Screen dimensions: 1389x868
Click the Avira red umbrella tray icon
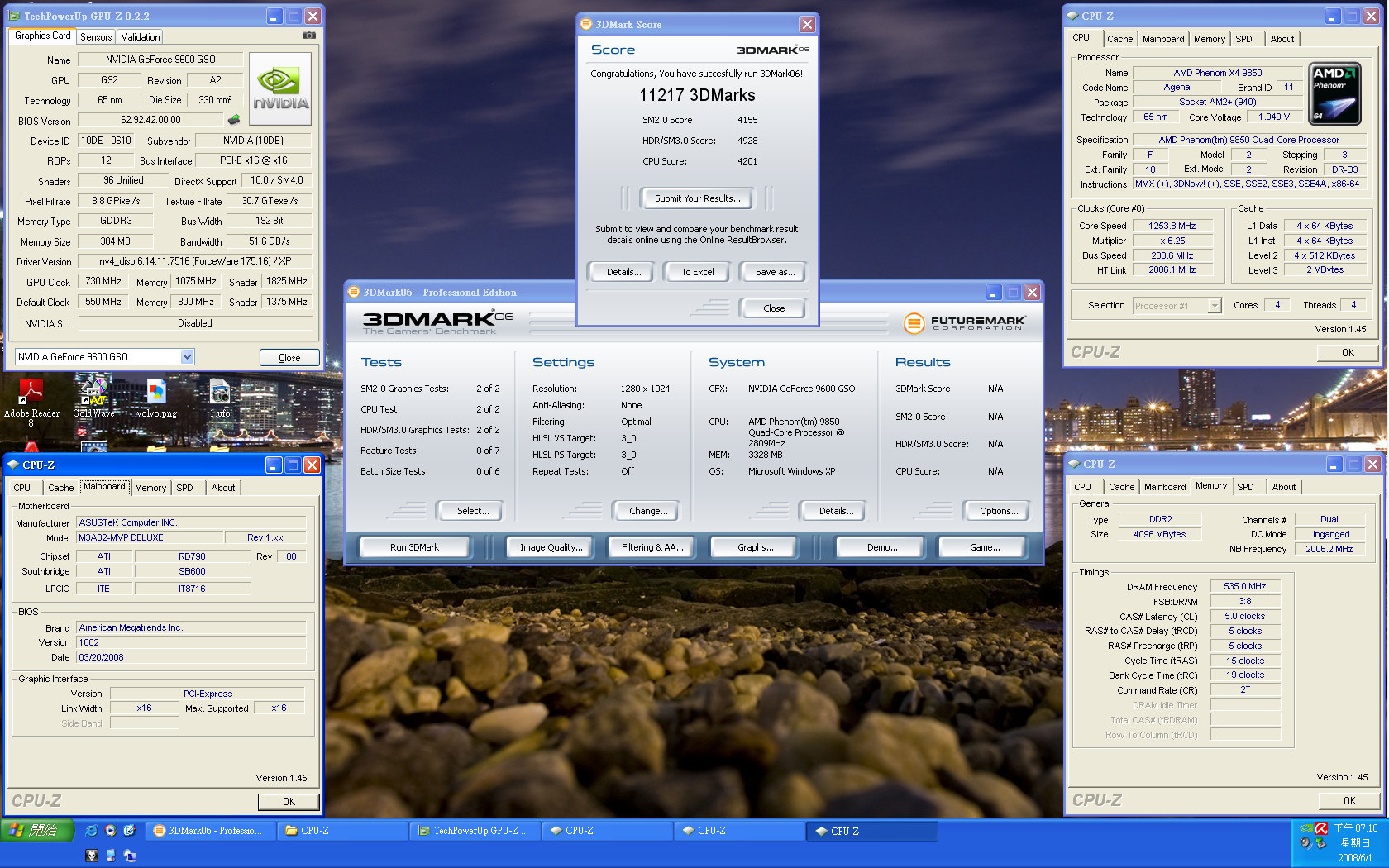click(x=1321, y=828)
